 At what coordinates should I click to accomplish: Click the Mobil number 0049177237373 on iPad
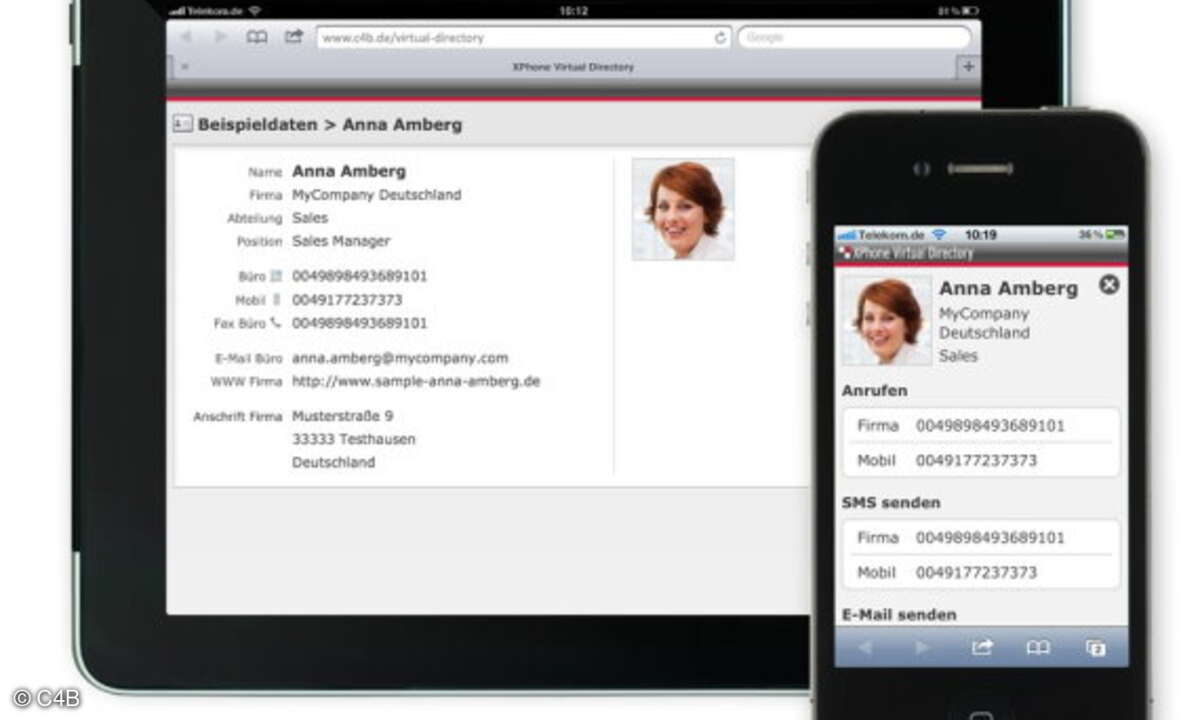tap(347, 300)
